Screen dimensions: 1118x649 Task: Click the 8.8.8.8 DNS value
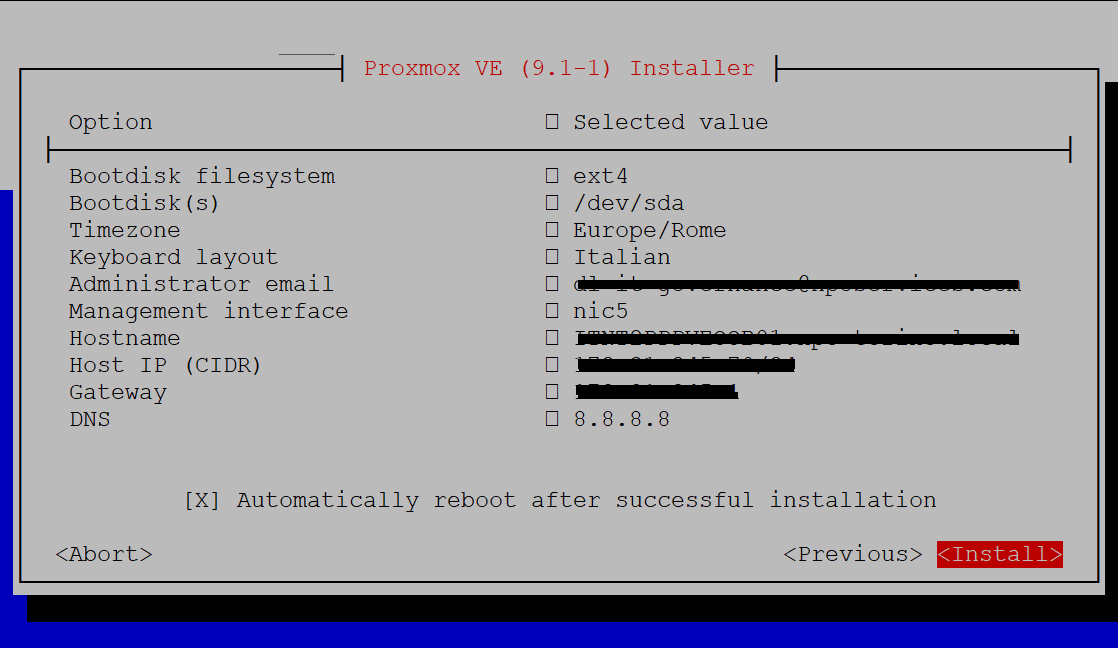click(621, 420)
